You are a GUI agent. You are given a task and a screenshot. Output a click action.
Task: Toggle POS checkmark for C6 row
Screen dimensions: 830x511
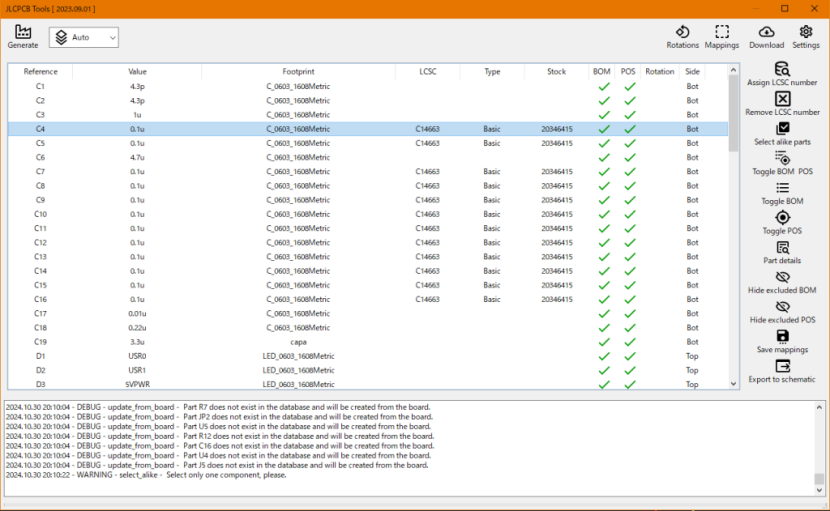pos(629,158)
